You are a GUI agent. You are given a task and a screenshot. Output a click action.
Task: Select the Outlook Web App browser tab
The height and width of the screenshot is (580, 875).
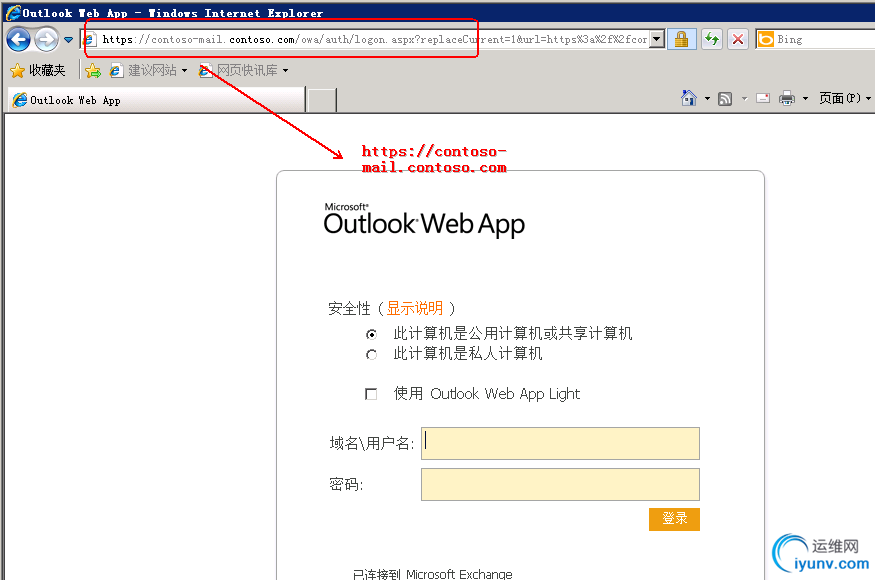pos(156,100)
